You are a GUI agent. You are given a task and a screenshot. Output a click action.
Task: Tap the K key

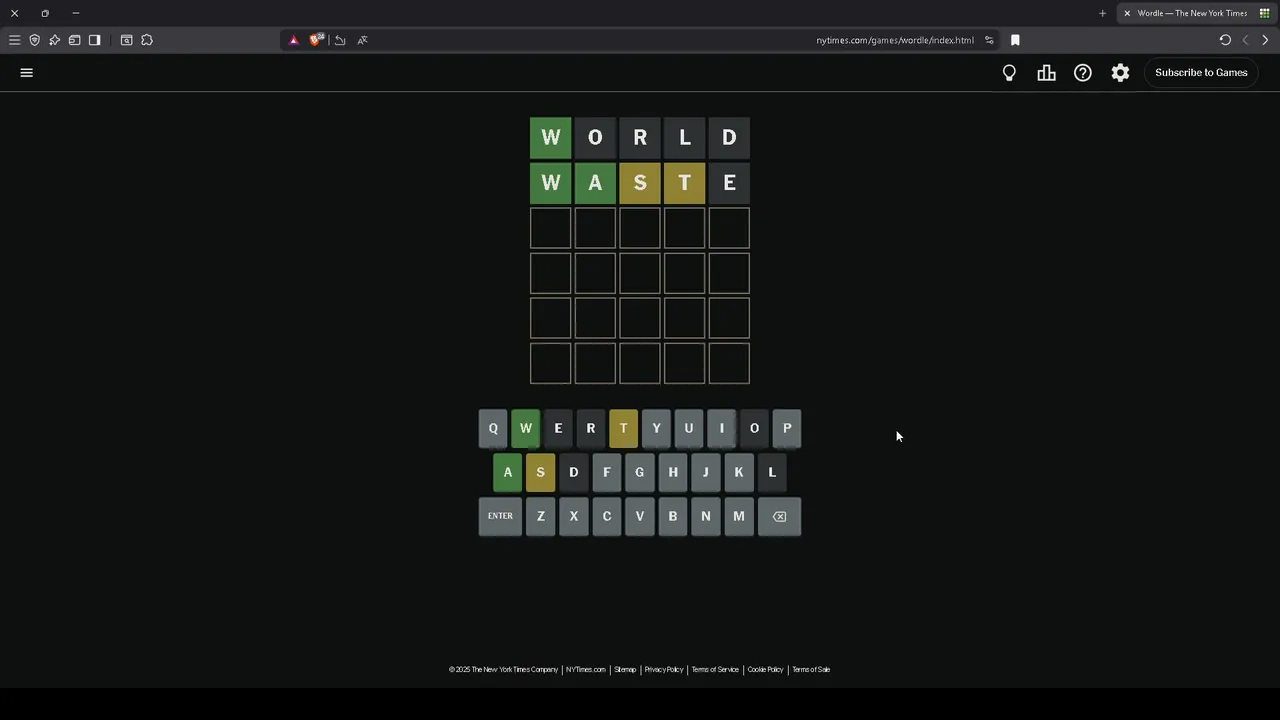click(739, 472)
